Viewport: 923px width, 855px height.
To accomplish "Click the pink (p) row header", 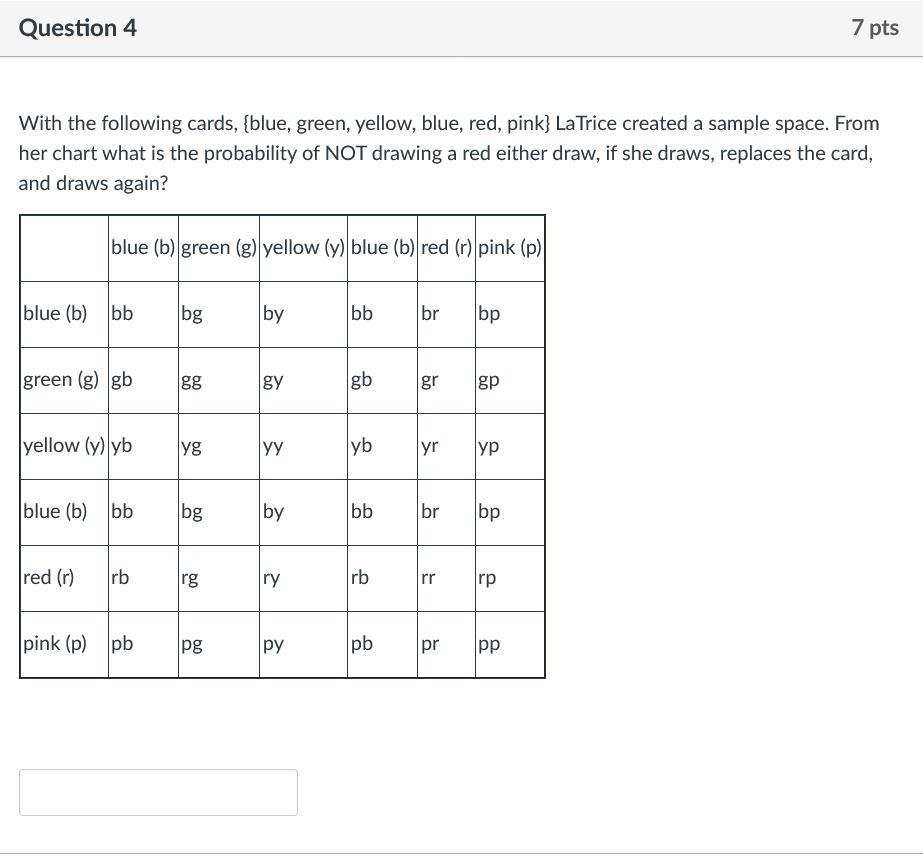I will (x=64, y=644).
